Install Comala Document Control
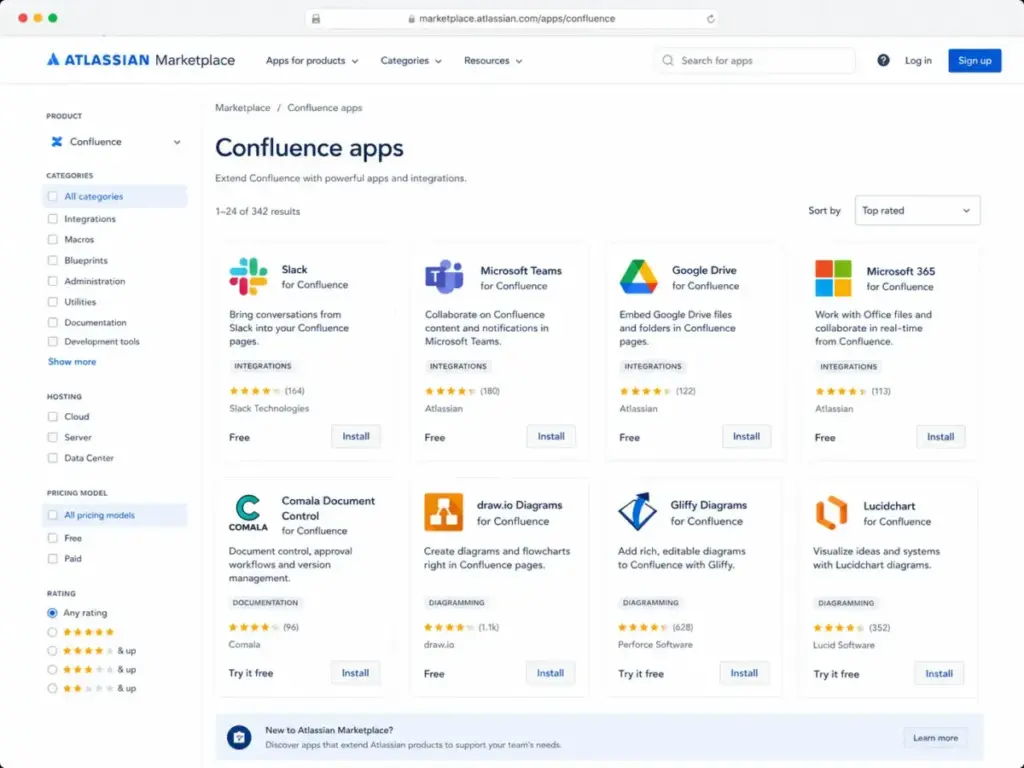 pyautogui.click(x=355, y=673)
